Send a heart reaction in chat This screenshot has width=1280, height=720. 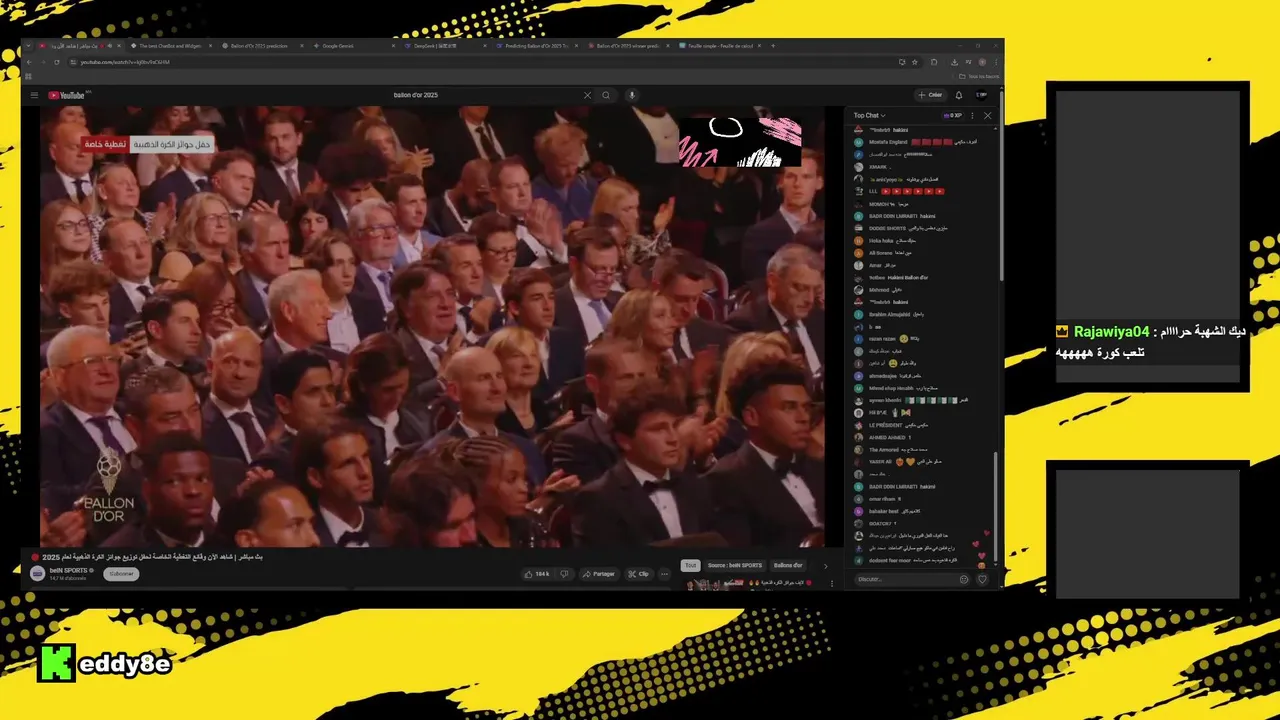(982, 579)
